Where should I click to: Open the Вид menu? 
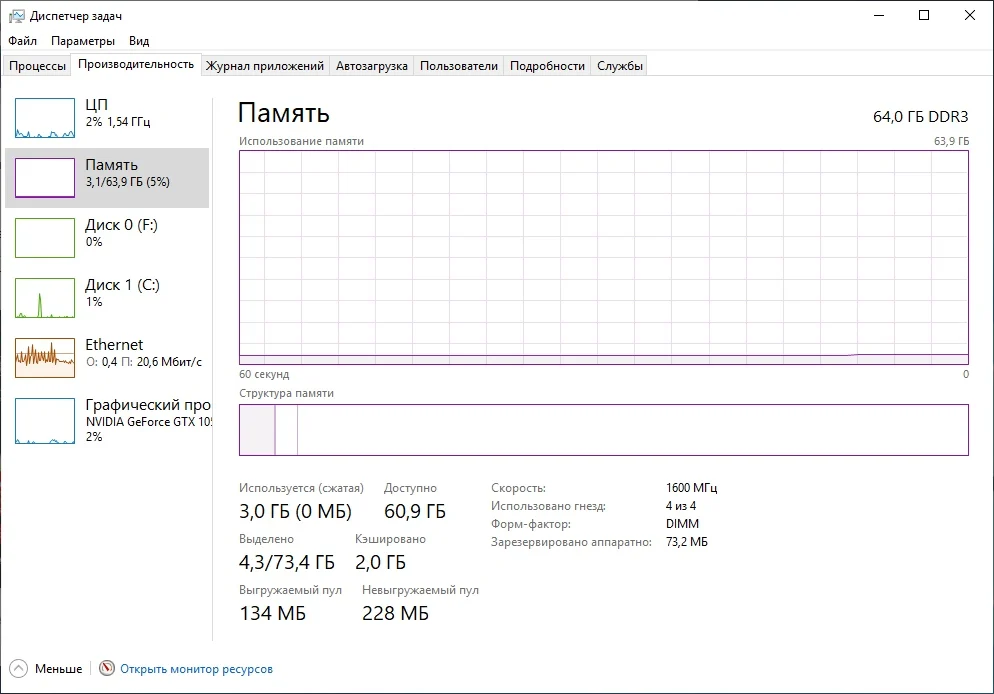coord(139,41)
